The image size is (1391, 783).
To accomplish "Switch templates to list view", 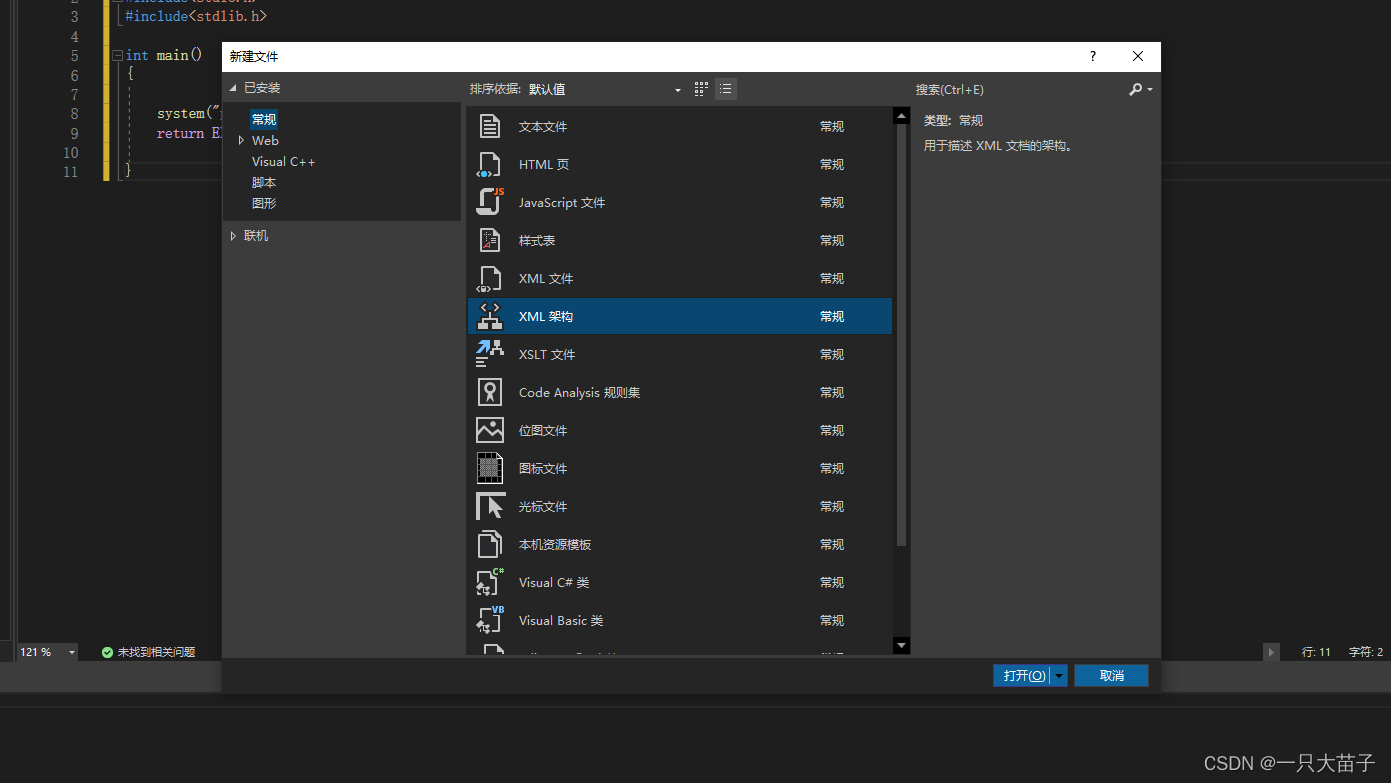I will coord(725,88).
